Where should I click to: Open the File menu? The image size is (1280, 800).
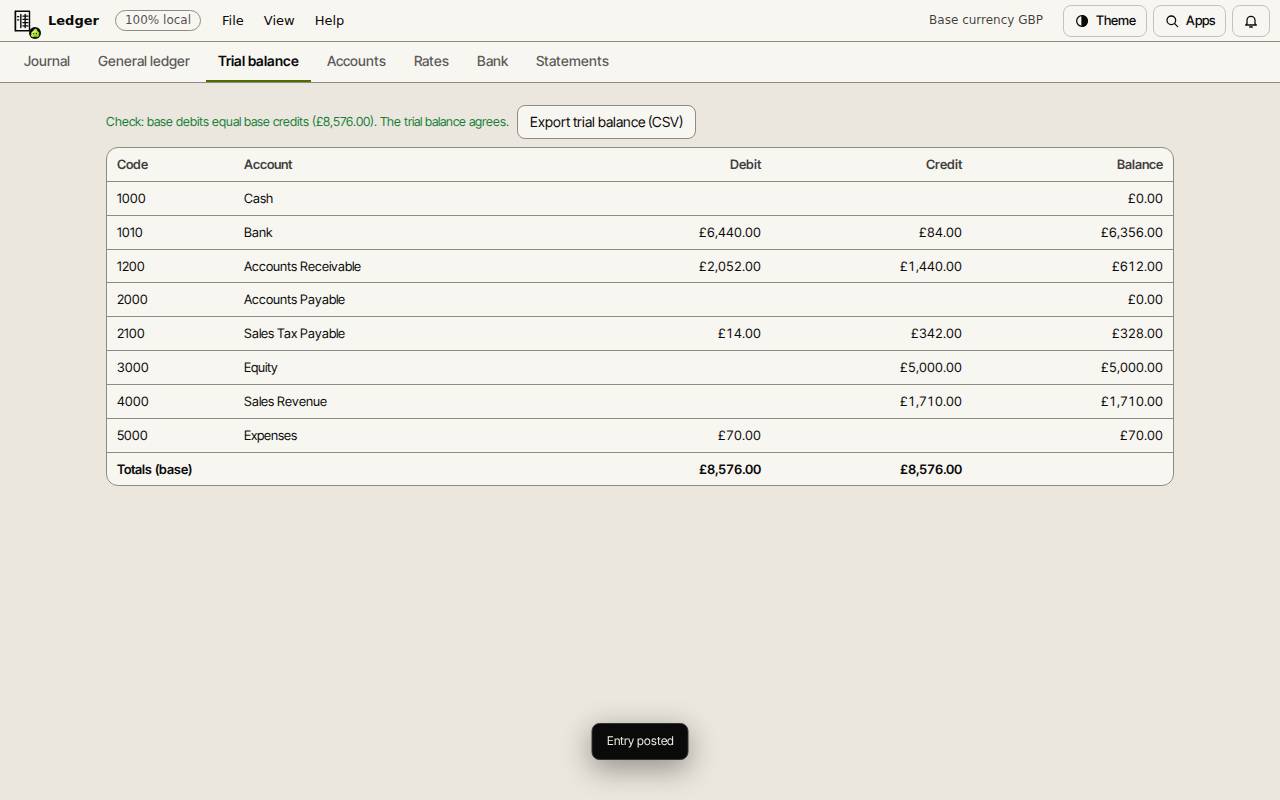(233, 20)
